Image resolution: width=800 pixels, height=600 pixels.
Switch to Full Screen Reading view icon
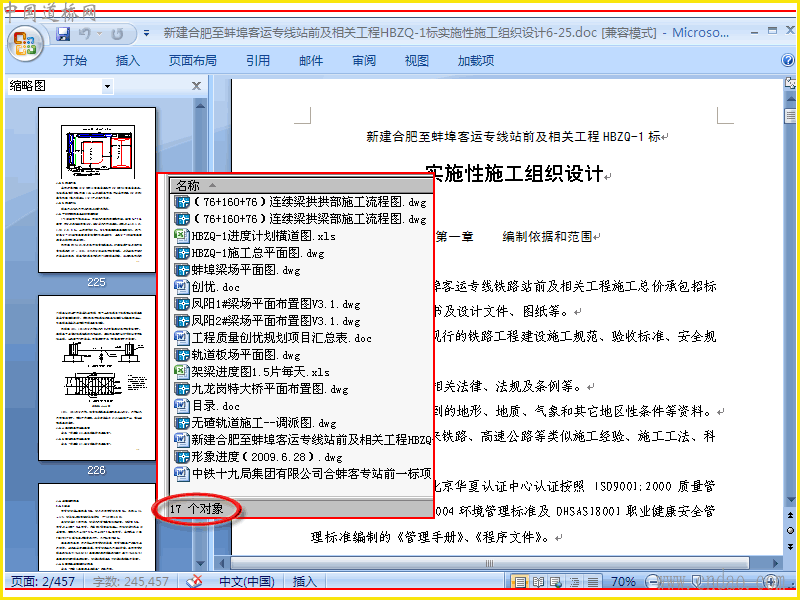tap(538, 582)
